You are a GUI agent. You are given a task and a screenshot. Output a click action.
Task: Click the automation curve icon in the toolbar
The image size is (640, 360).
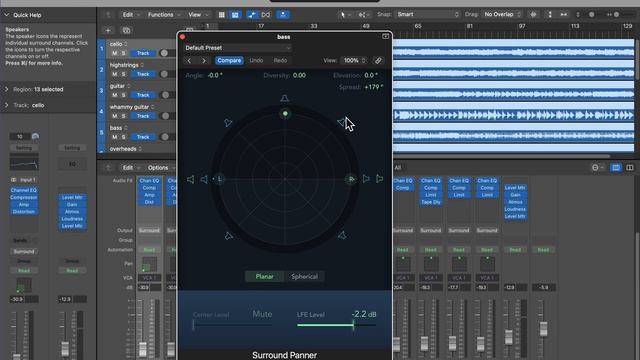[x=251, y=15]
